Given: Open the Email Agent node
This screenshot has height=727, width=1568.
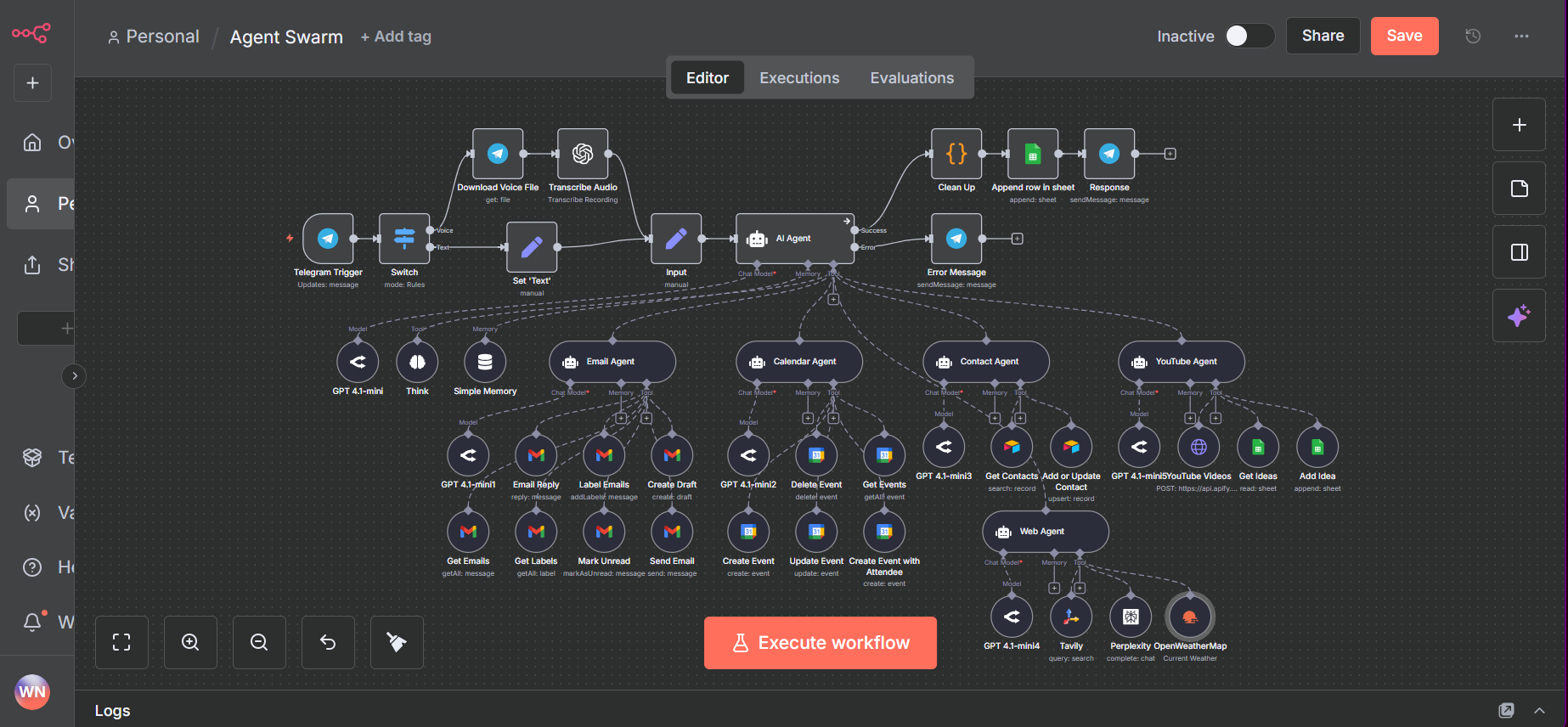Looking at the screenshot, I should point(612,362).
